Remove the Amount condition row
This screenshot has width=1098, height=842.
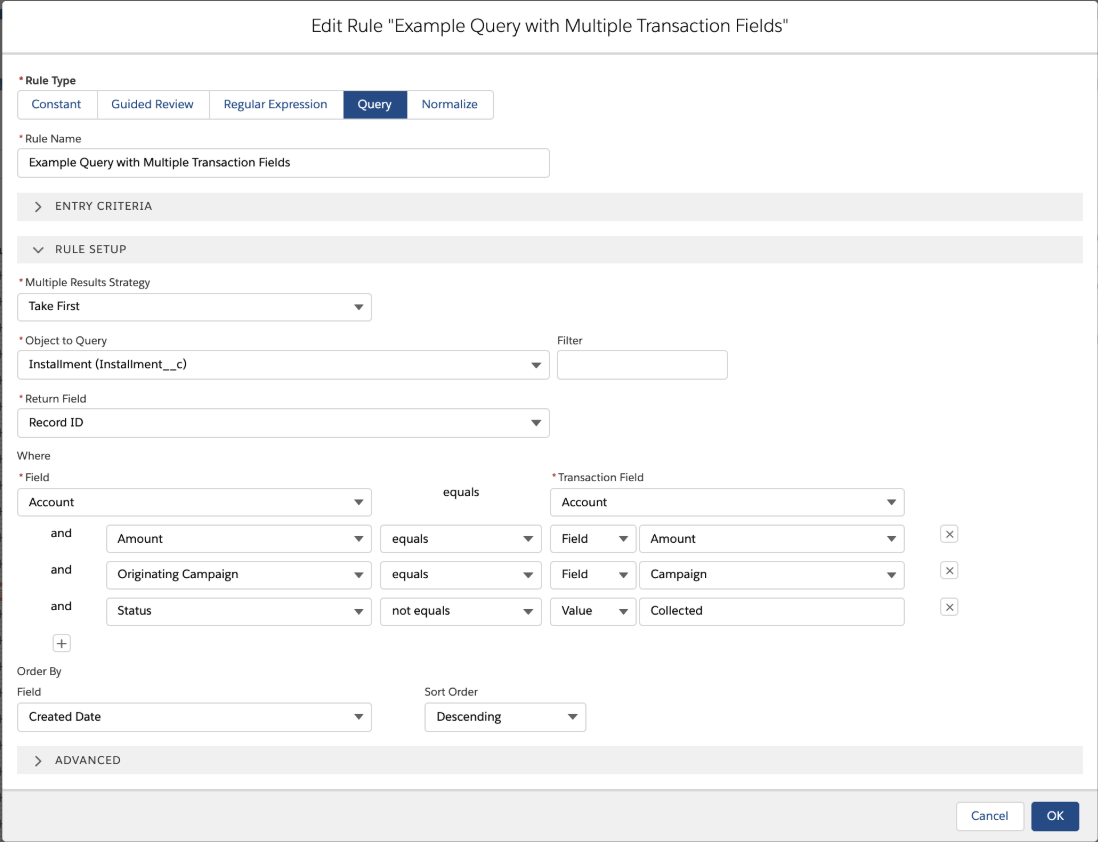[948, 534]
